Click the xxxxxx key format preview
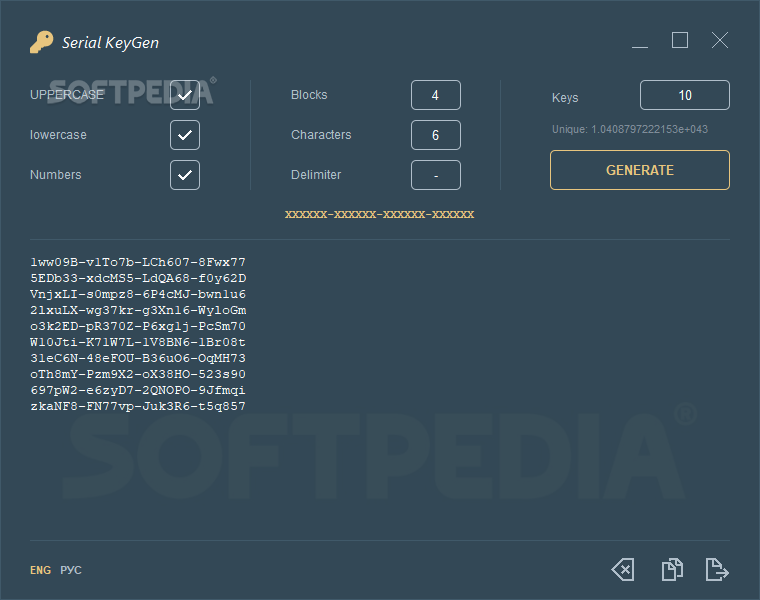 (x=379, y=214)
